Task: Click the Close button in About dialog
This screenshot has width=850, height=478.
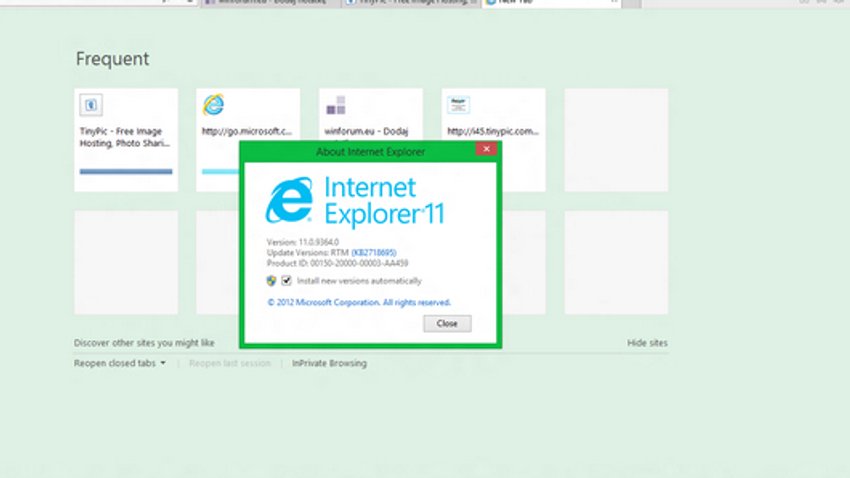Action: click(x=447, y=324)
